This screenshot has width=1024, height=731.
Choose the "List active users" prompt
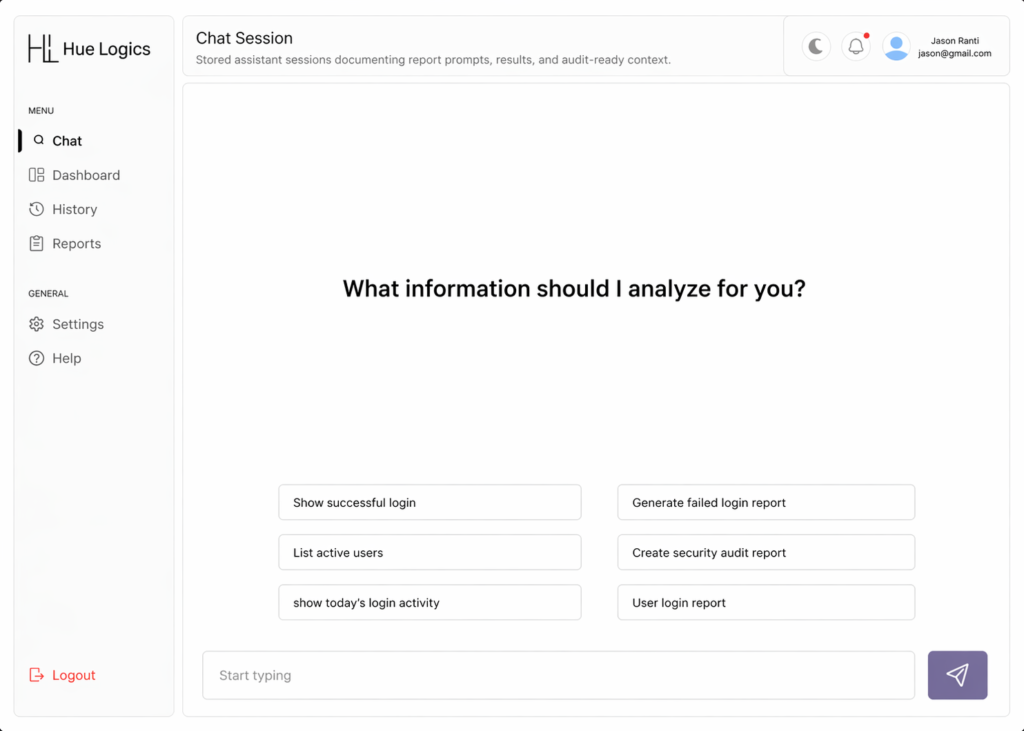coord(429,552)
